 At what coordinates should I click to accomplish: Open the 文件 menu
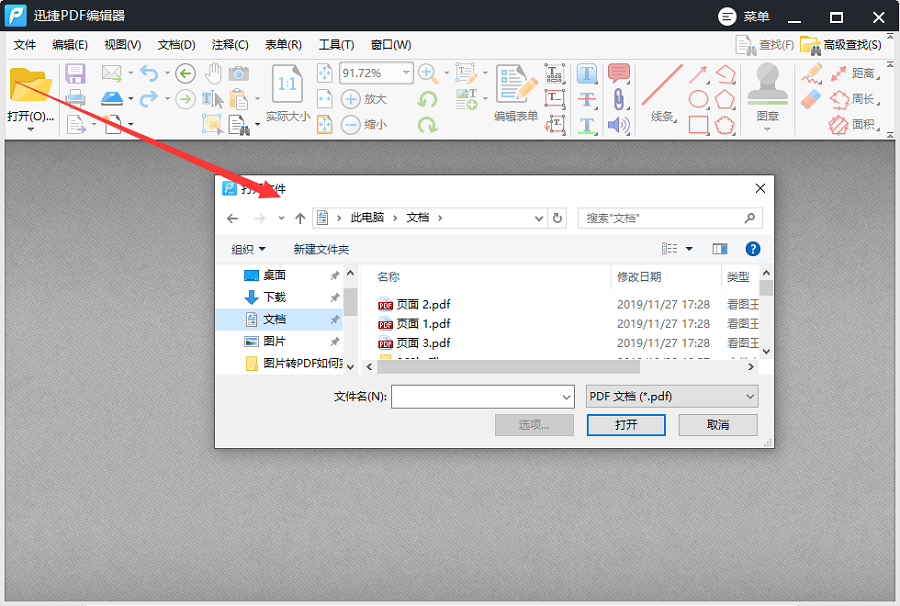point(25,45)
